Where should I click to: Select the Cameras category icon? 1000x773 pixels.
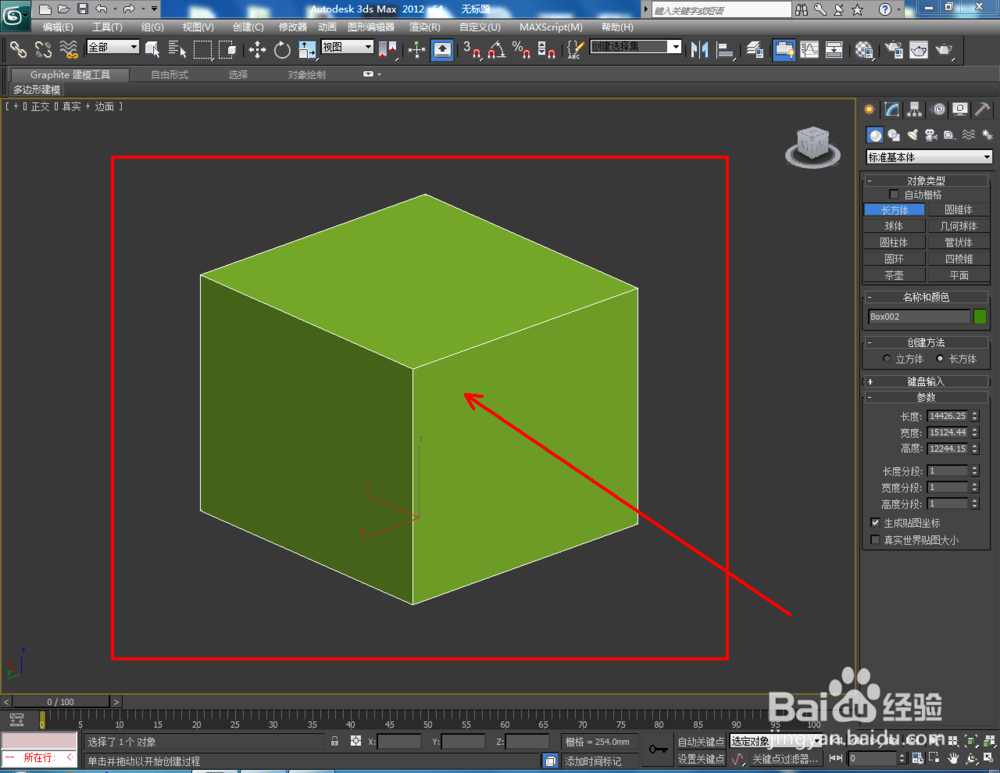[931, 135]
